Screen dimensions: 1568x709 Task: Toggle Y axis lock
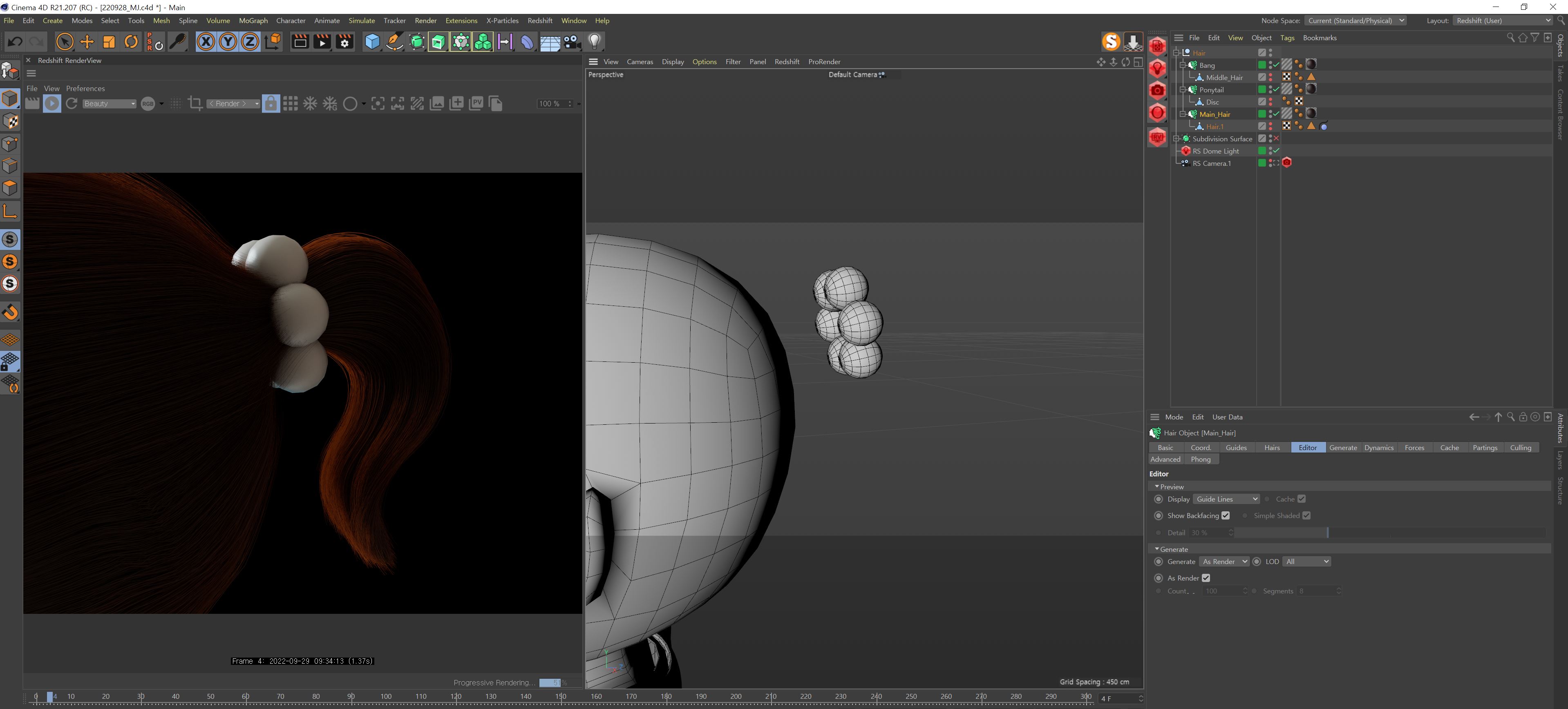pos(228,41)
